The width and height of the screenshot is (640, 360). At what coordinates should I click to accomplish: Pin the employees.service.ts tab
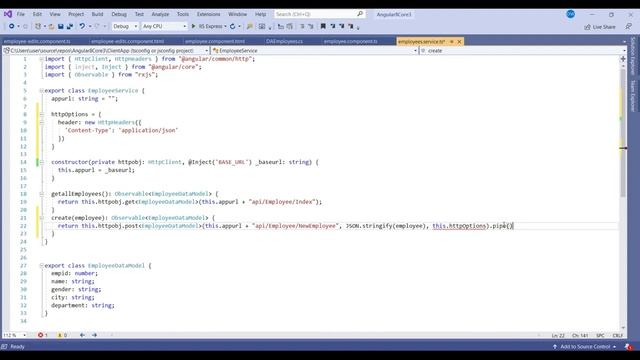pos(452,42)
